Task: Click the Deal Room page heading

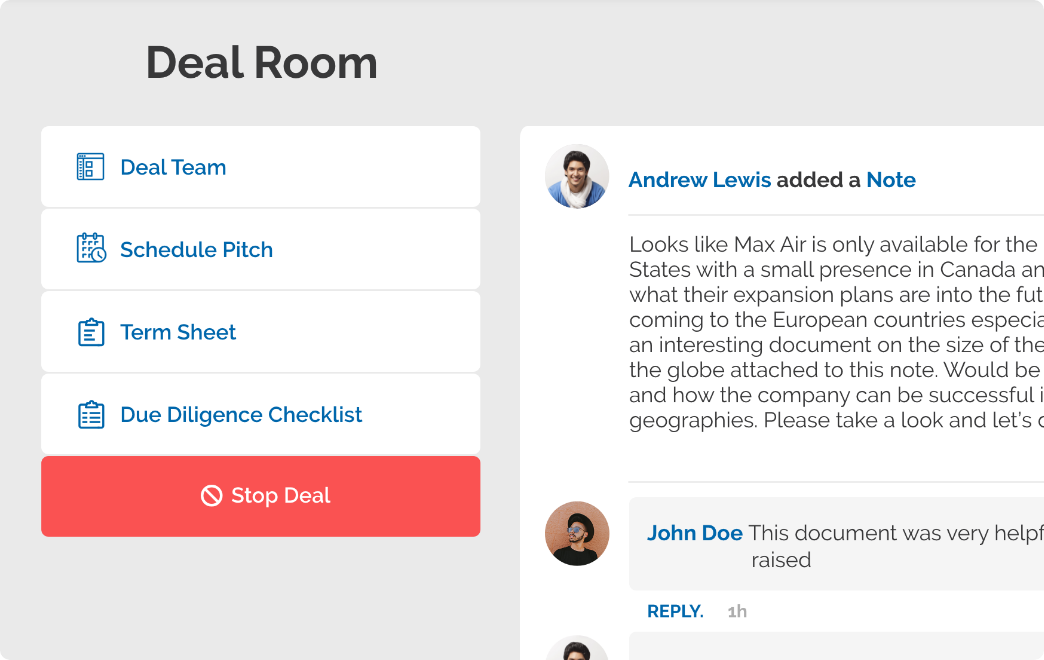Action: coord(262,62)
